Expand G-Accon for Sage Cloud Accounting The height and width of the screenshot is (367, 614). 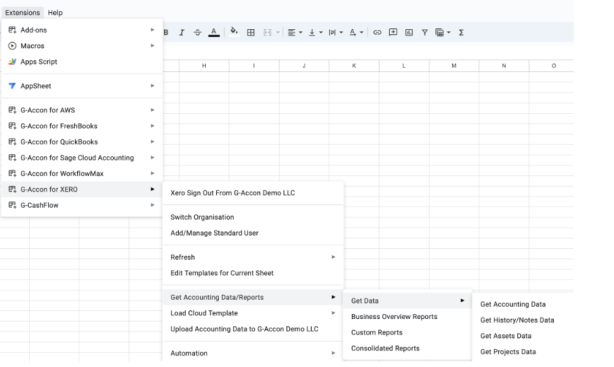point(82,157)
